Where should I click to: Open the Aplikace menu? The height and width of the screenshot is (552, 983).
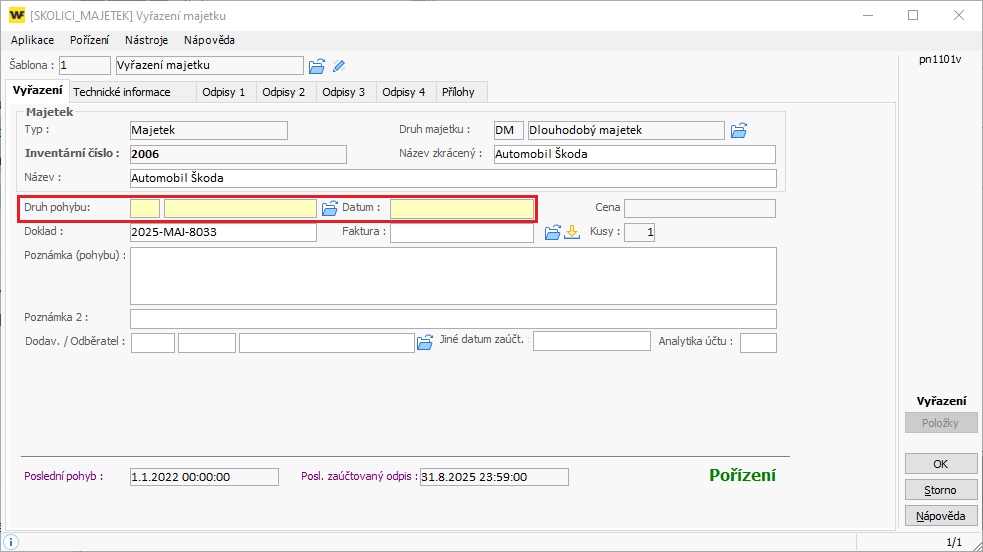click(32, 40)
